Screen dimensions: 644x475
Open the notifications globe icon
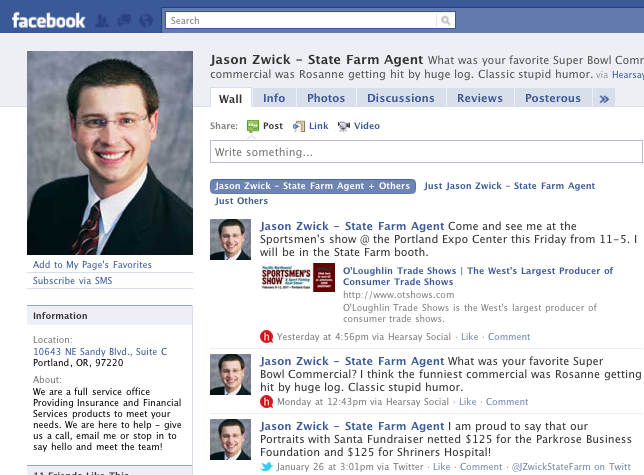[146, 21]
